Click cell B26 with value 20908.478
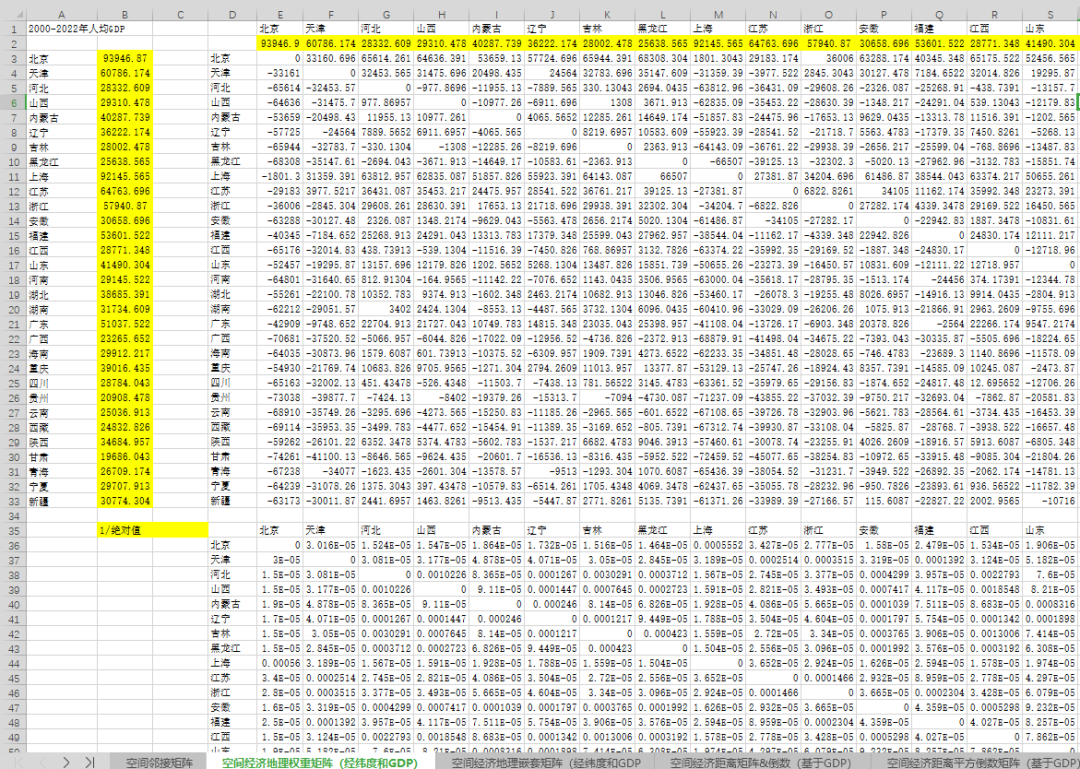Image resolution: width=1080 pixels, height=769 pixels. click(125, 398)
